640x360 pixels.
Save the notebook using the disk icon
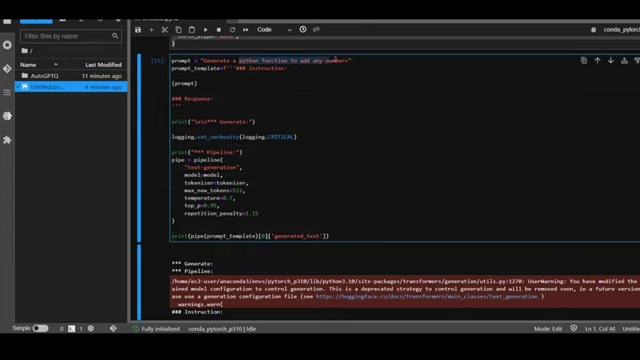point(138,30)
